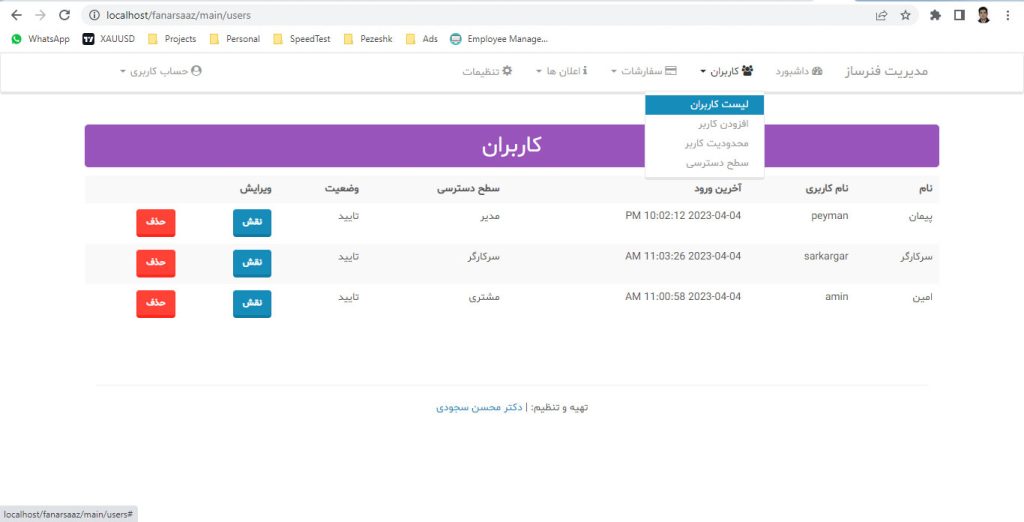The image size is (1024, 522).
Task: Click the site info icon in address bar
Action: point(94,15)
